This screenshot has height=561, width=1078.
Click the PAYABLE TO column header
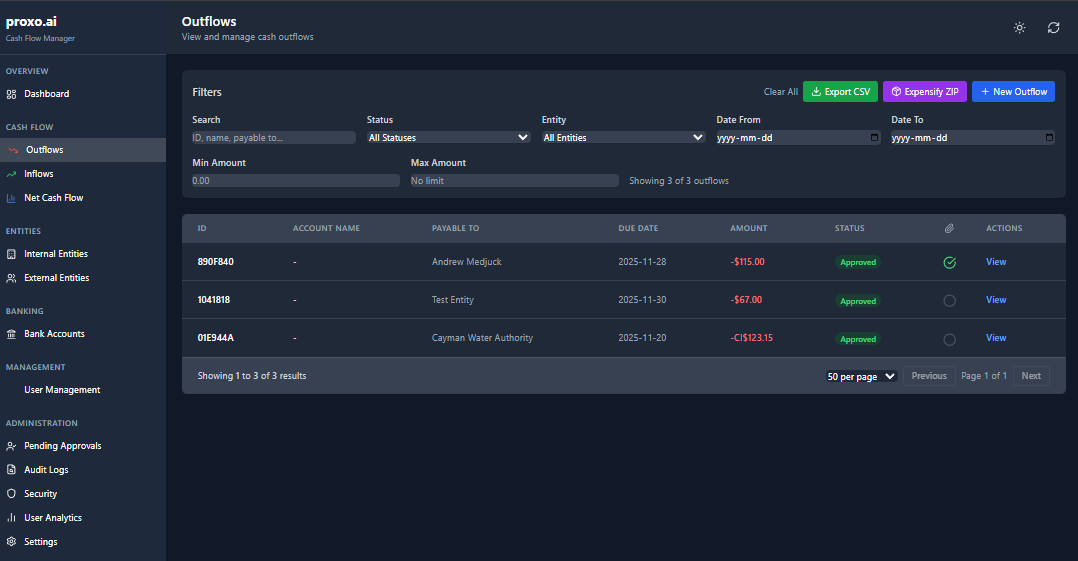point(455,228)
